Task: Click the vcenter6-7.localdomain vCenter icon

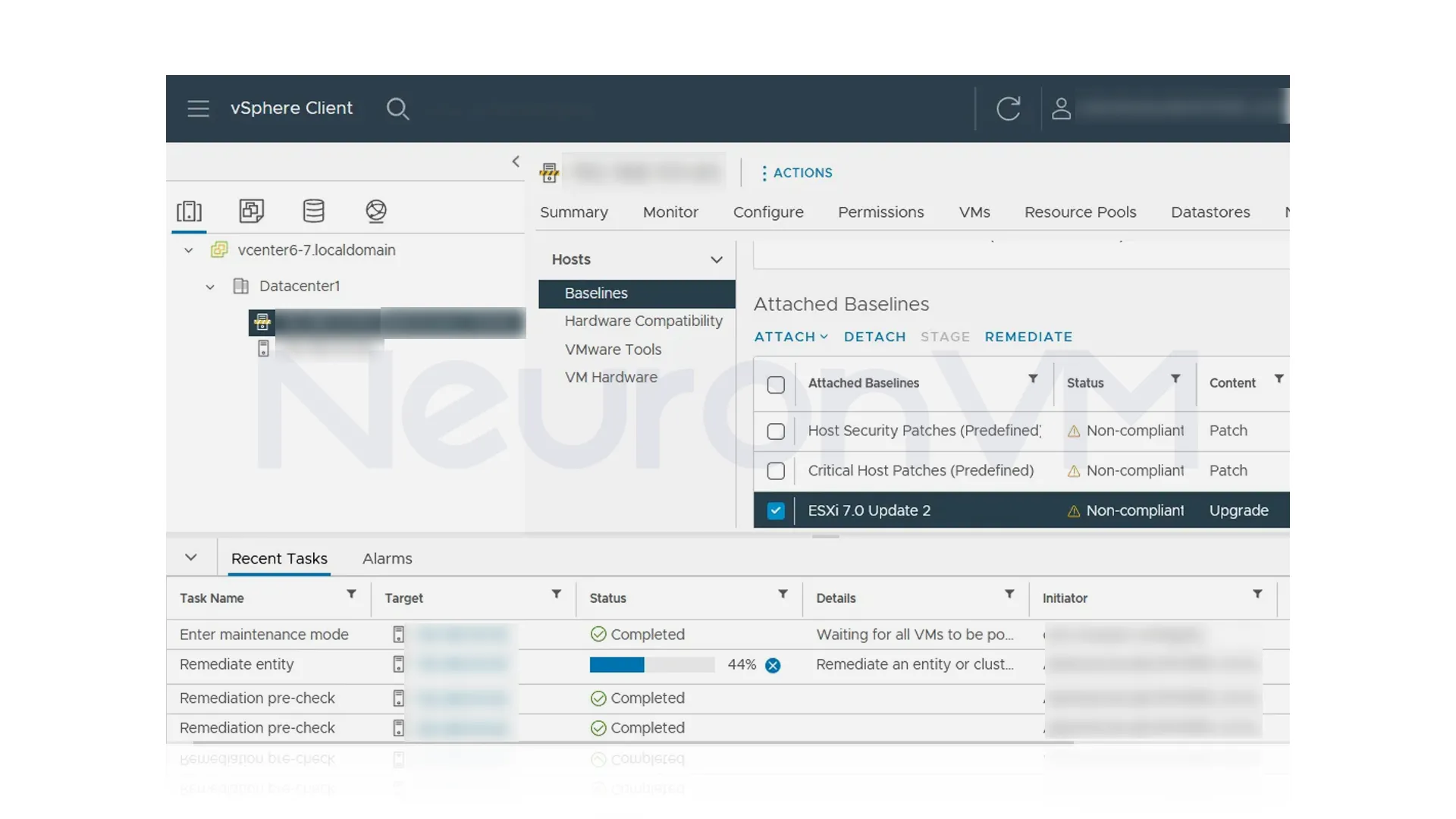Action: click(219, 250)
